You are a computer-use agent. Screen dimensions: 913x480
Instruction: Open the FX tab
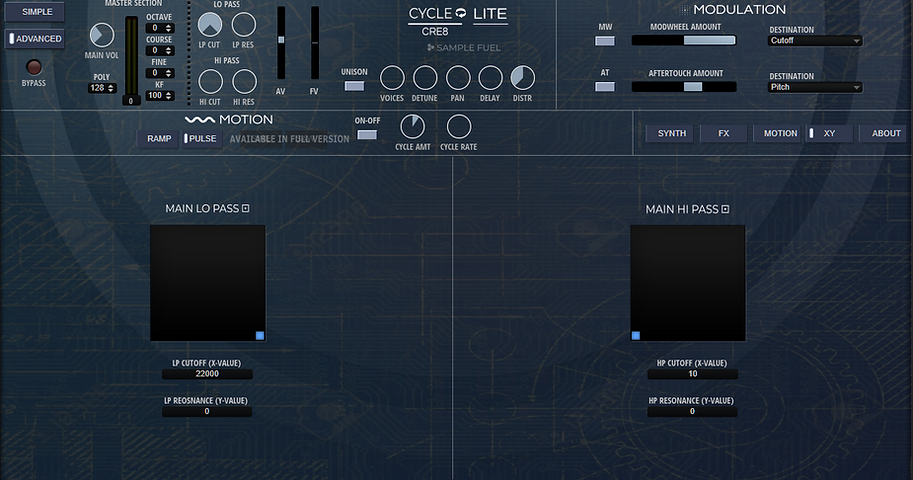tap(724, 133)
